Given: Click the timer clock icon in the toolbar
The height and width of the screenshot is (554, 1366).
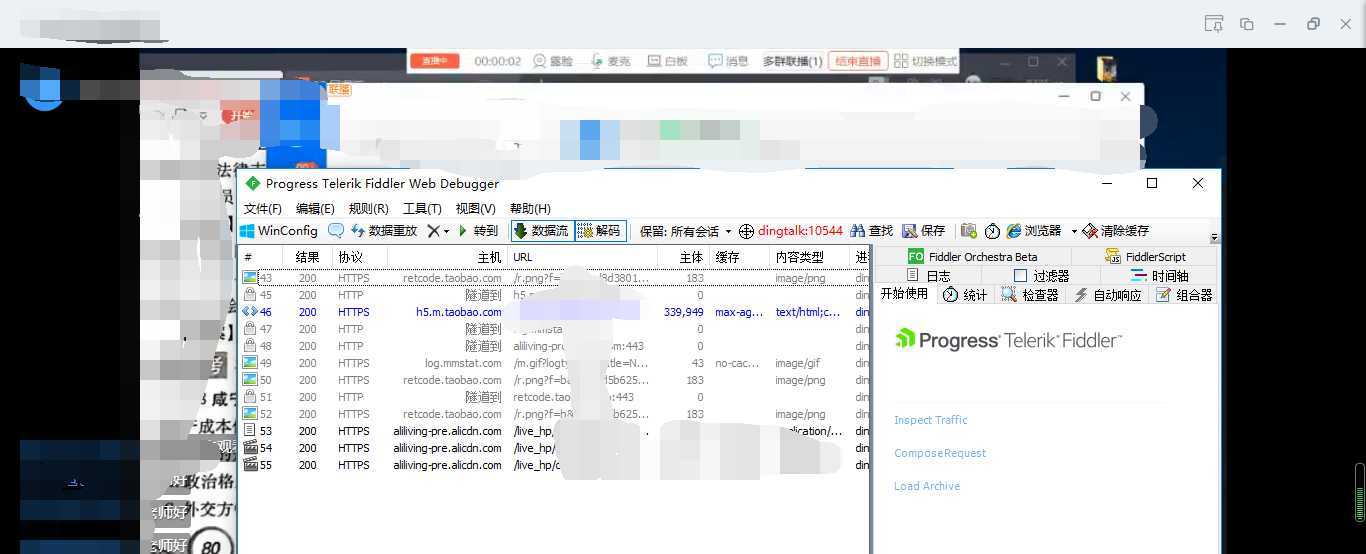Looking at the screenshot, I should pyautogui.click(x=992, y=231).
